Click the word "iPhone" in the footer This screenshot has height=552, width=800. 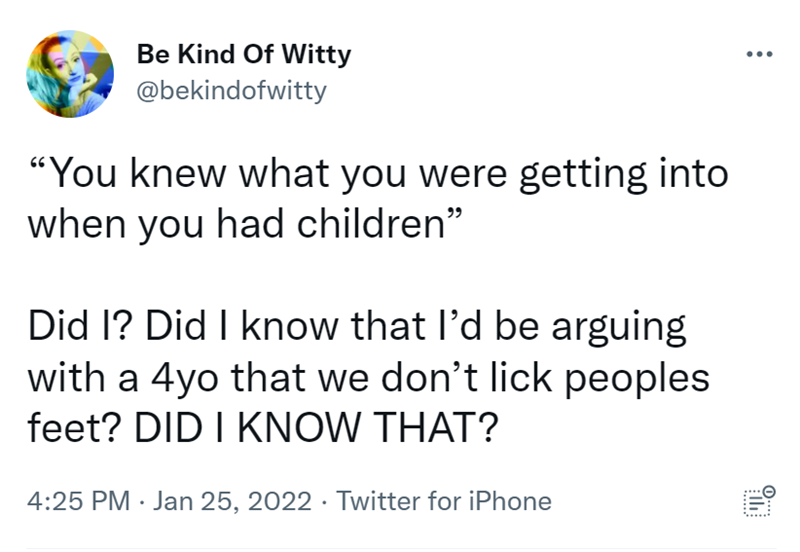click(x=511, y=500)
